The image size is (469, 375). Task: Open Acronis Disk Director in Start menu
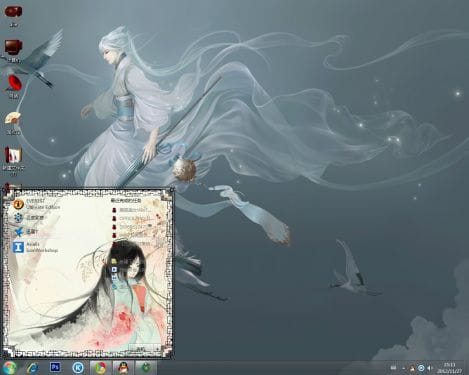35,247
